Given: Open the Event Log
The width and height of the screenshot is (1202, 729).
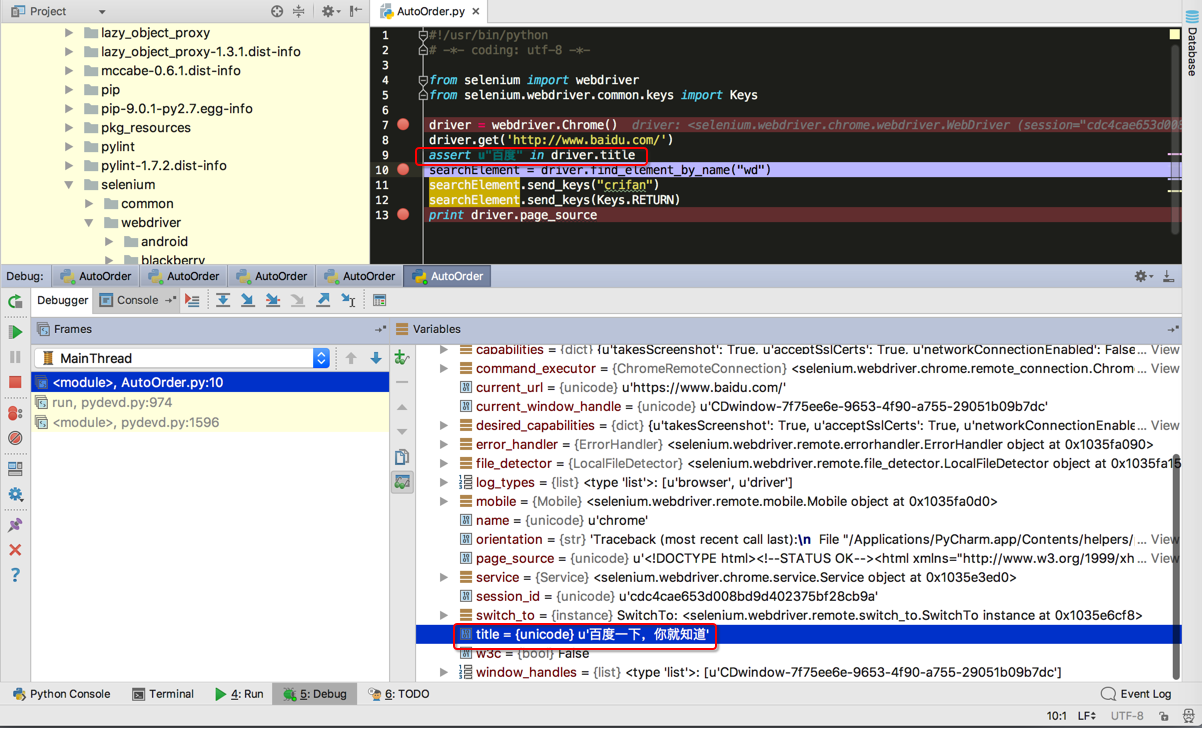Looking at the screenshot, I should click(1136, 693).
